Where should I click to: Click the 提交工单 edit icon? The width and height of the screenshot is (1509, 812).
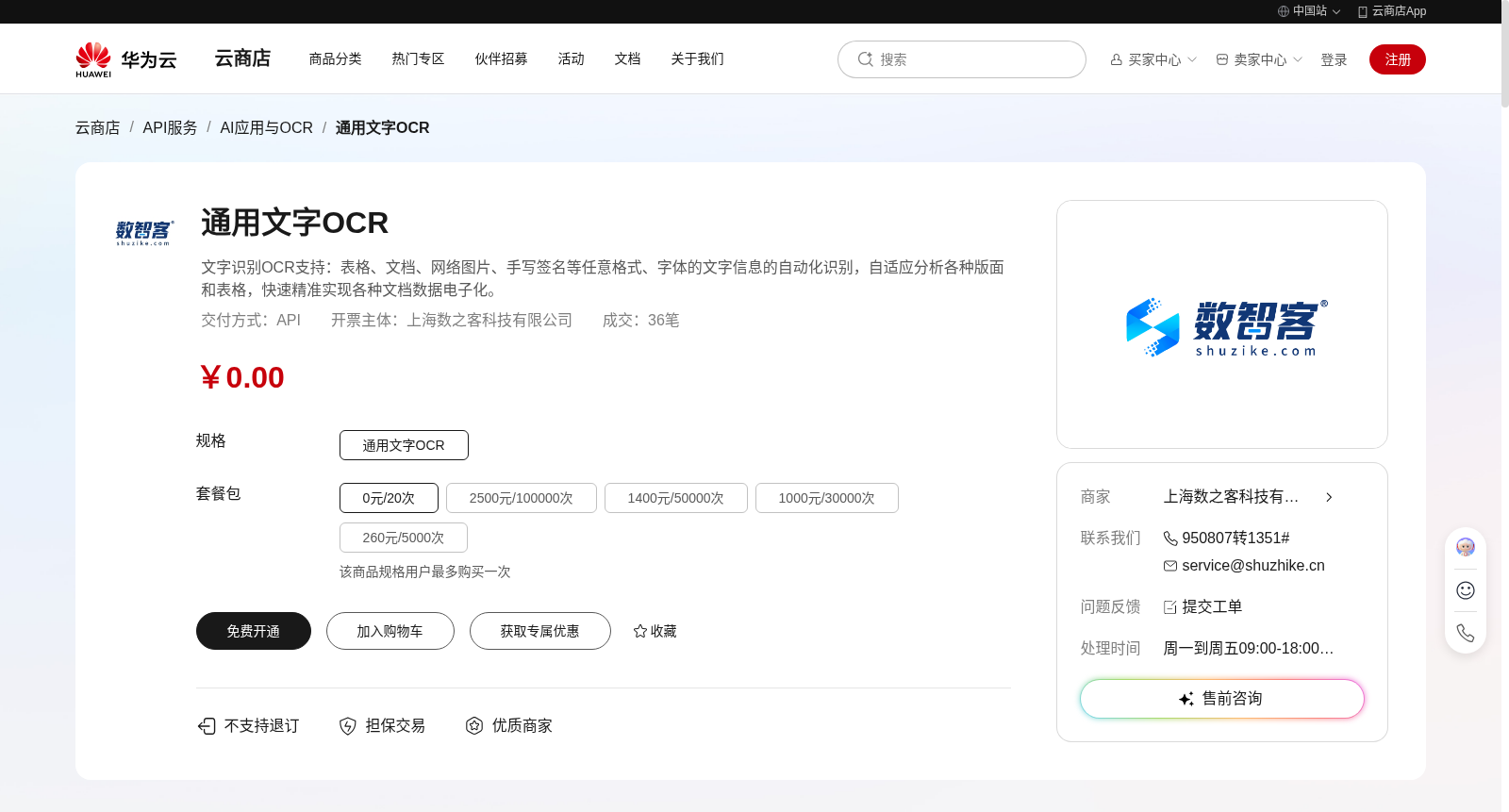pos(1170,607)
